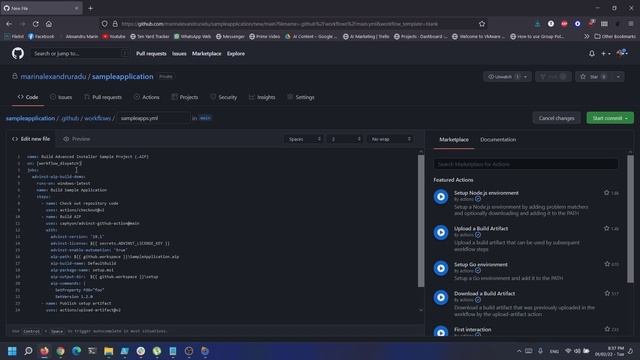Switch to the Preview tab
The width and height of the screenshot is (640, 360).
(x=77, y=139)
